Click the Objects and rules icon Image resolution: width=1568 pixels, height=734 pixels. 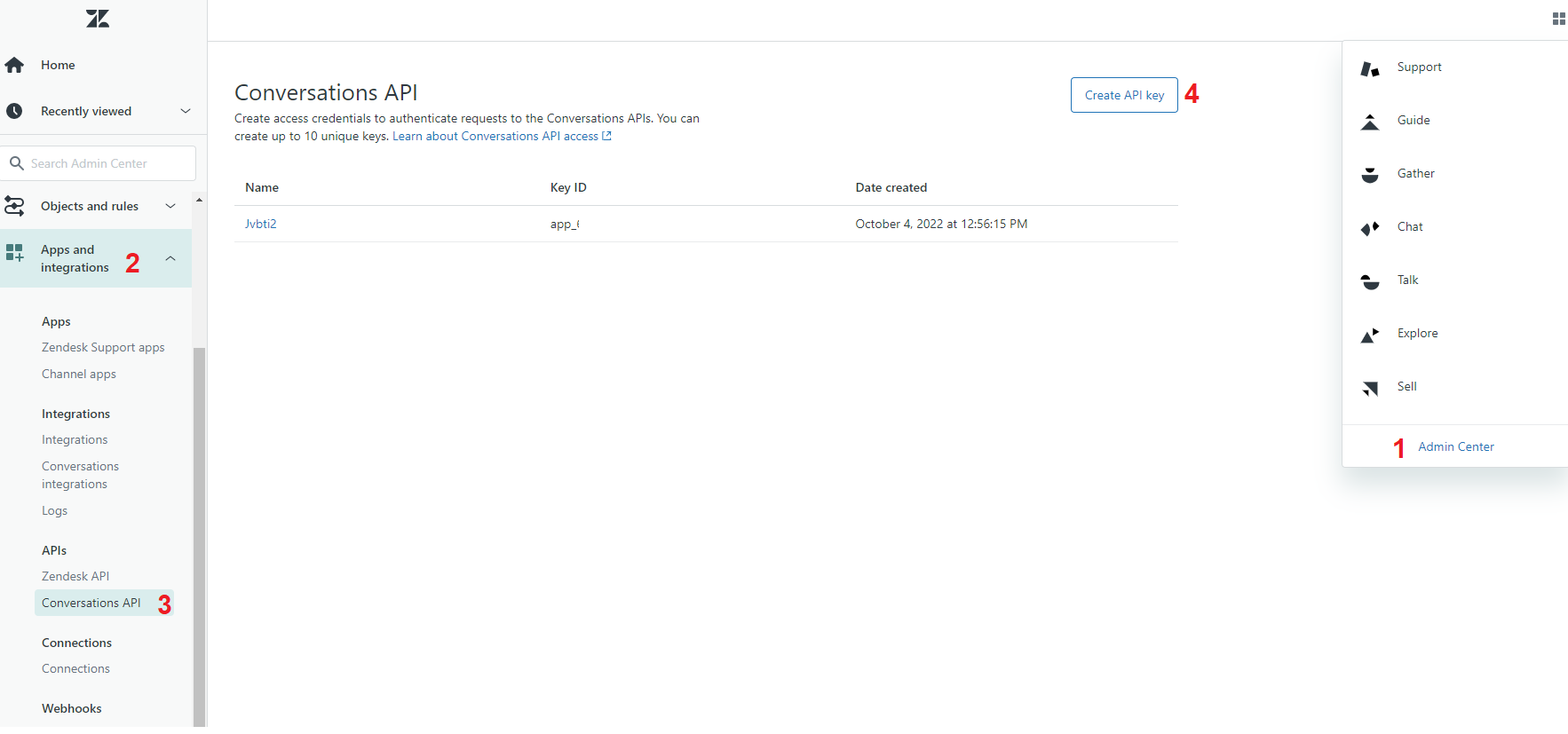[x=14, y=206]
